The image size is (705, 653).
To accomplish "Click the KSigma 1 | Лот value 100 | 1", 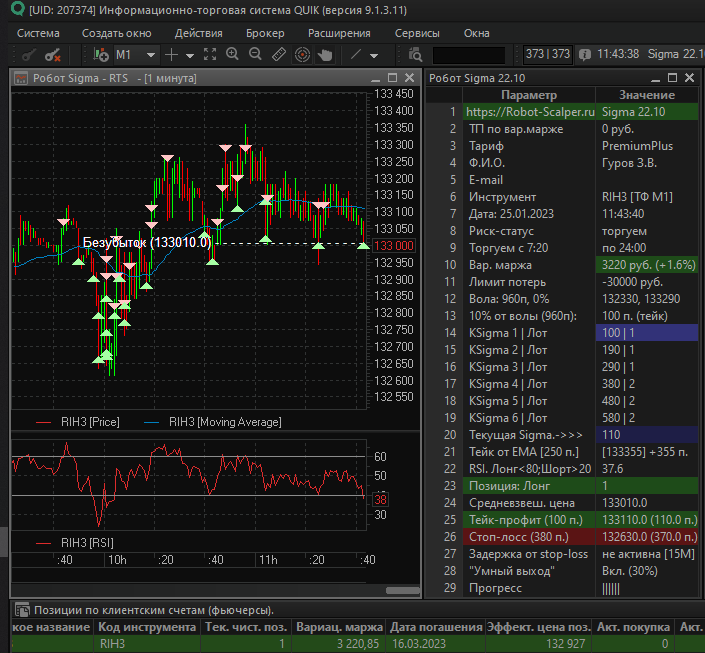I will tap(647, 333).
